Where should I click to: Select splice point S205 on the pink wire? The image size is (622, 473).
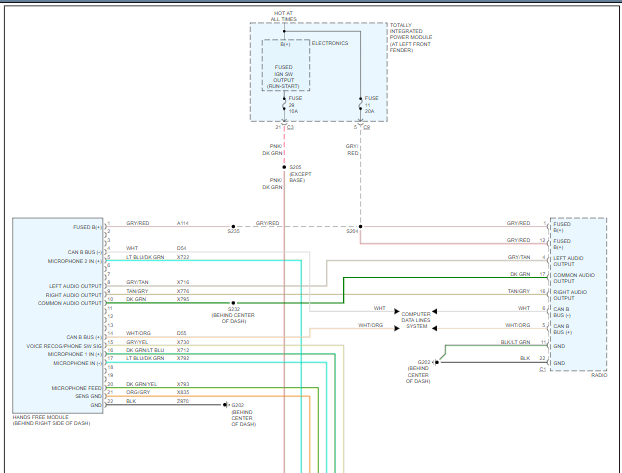pos(284,166)
